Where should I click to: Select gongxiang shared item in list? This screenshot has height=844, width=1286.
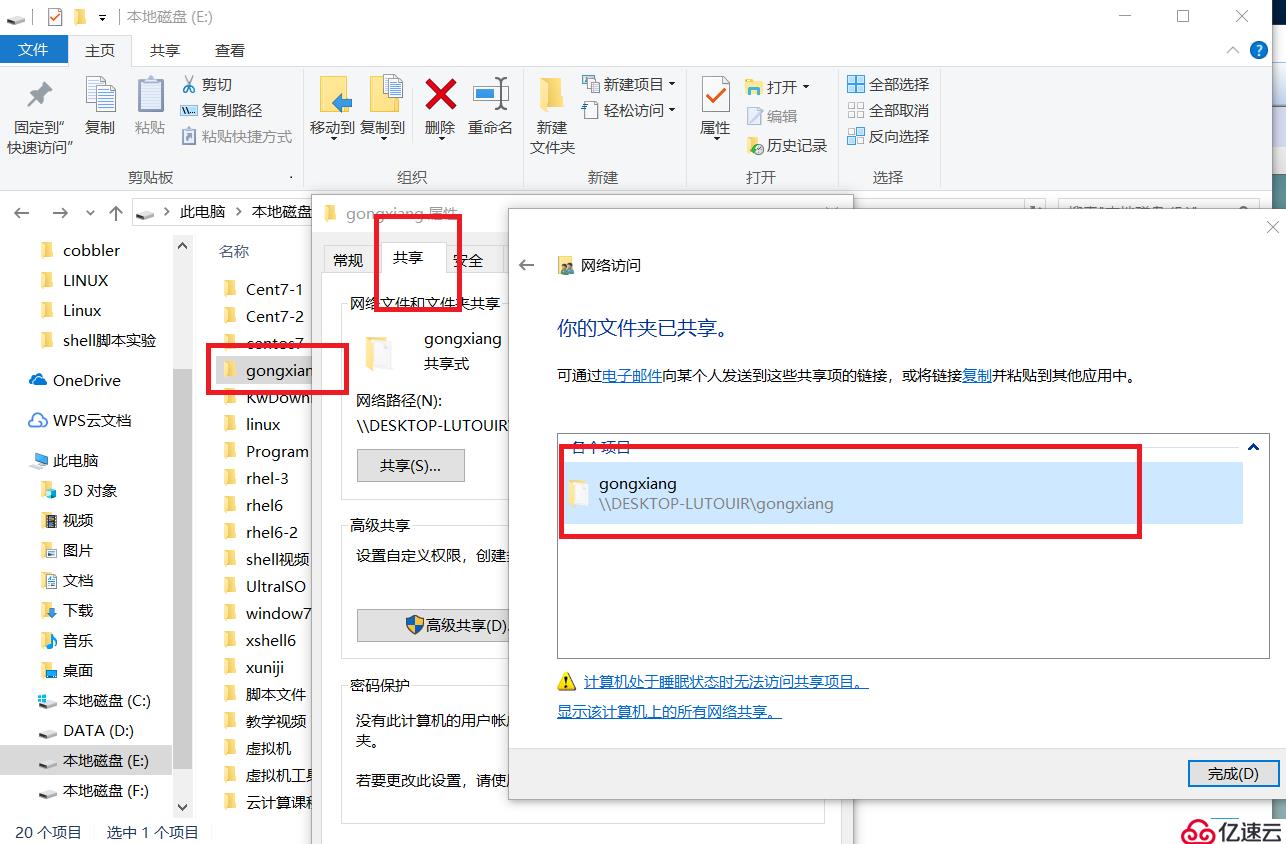pos(902,493)
